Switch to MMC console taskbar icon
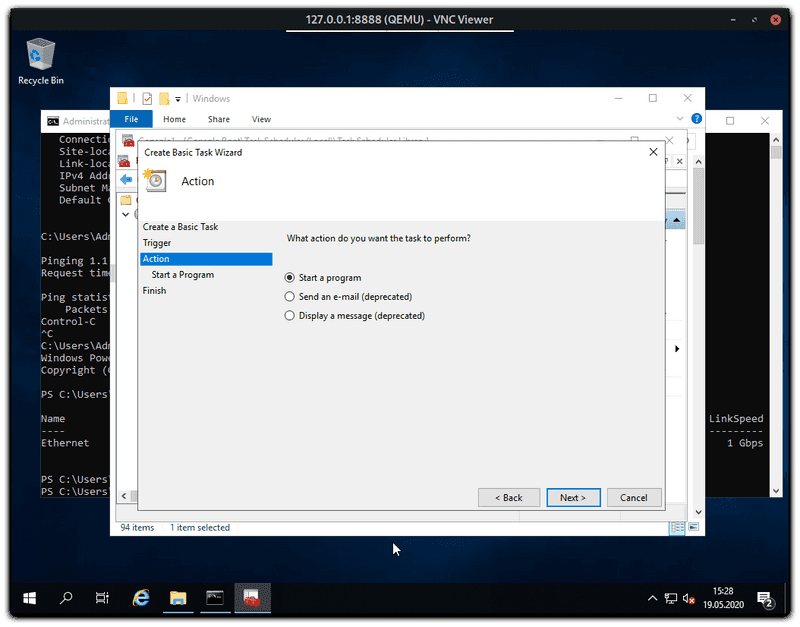This screenshot has height=627, width=800. tap(252, 598)
